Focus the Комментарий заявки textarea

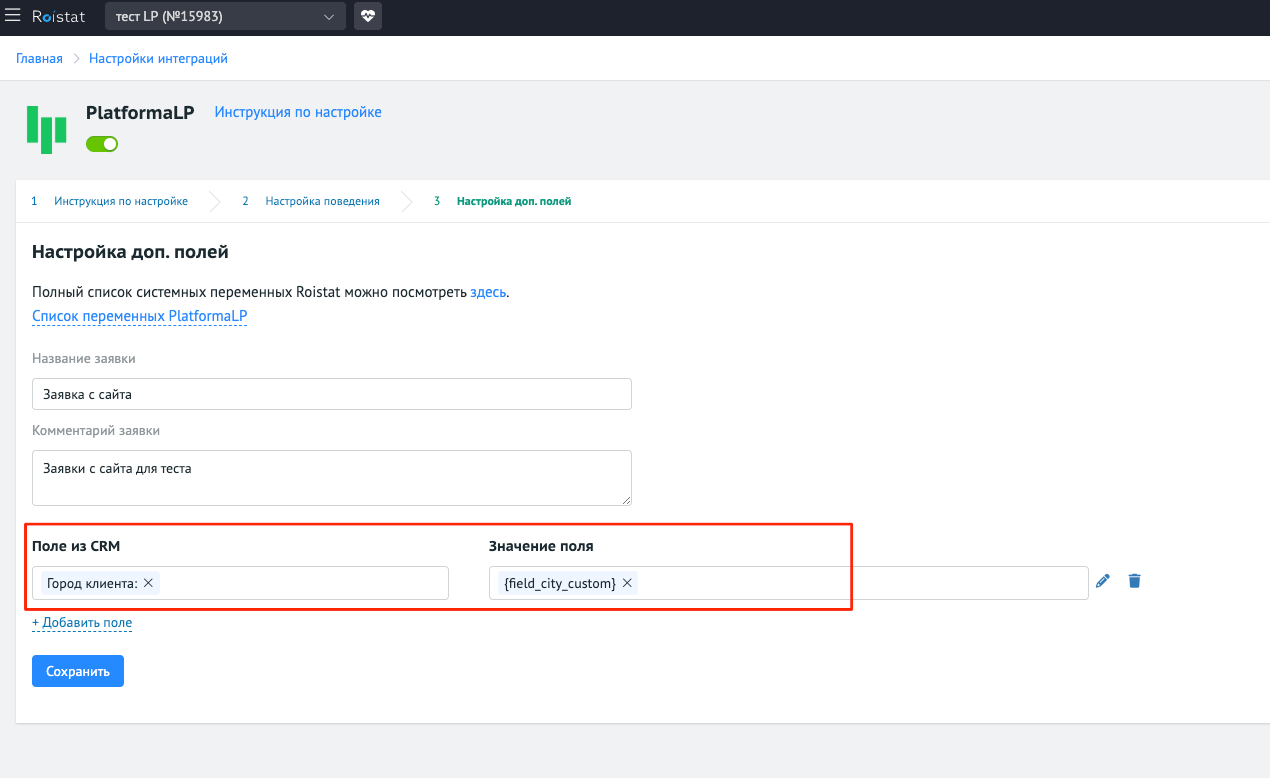point(332,478)
